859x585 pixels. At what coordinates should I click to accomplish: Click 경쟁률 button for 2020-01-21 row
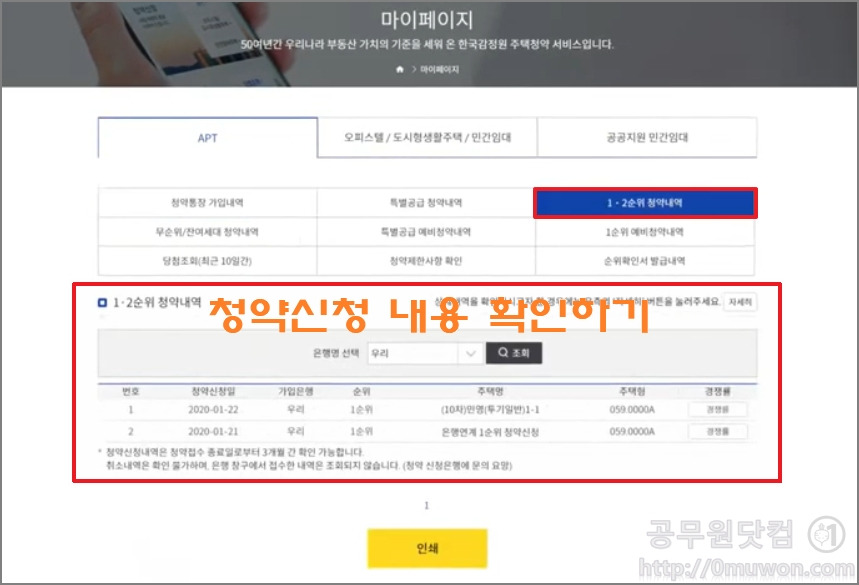point(718,432)
